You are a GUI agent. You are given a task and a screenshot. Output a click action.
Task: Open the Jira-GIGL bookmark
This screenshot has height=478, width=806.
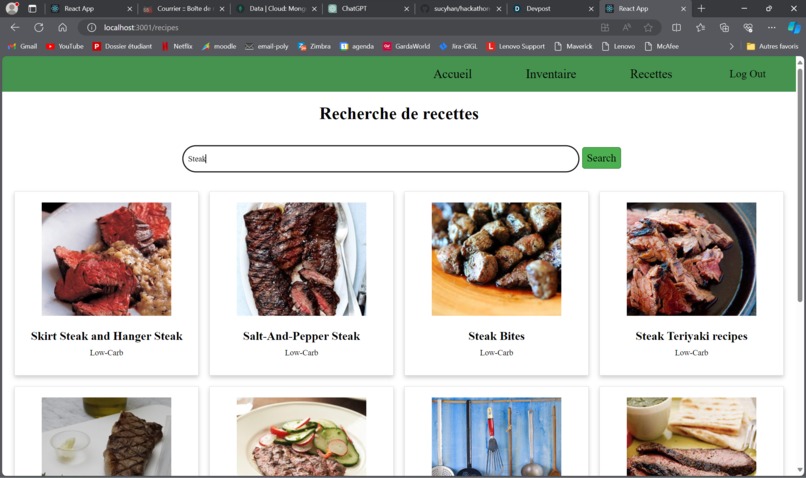(458, 46)
